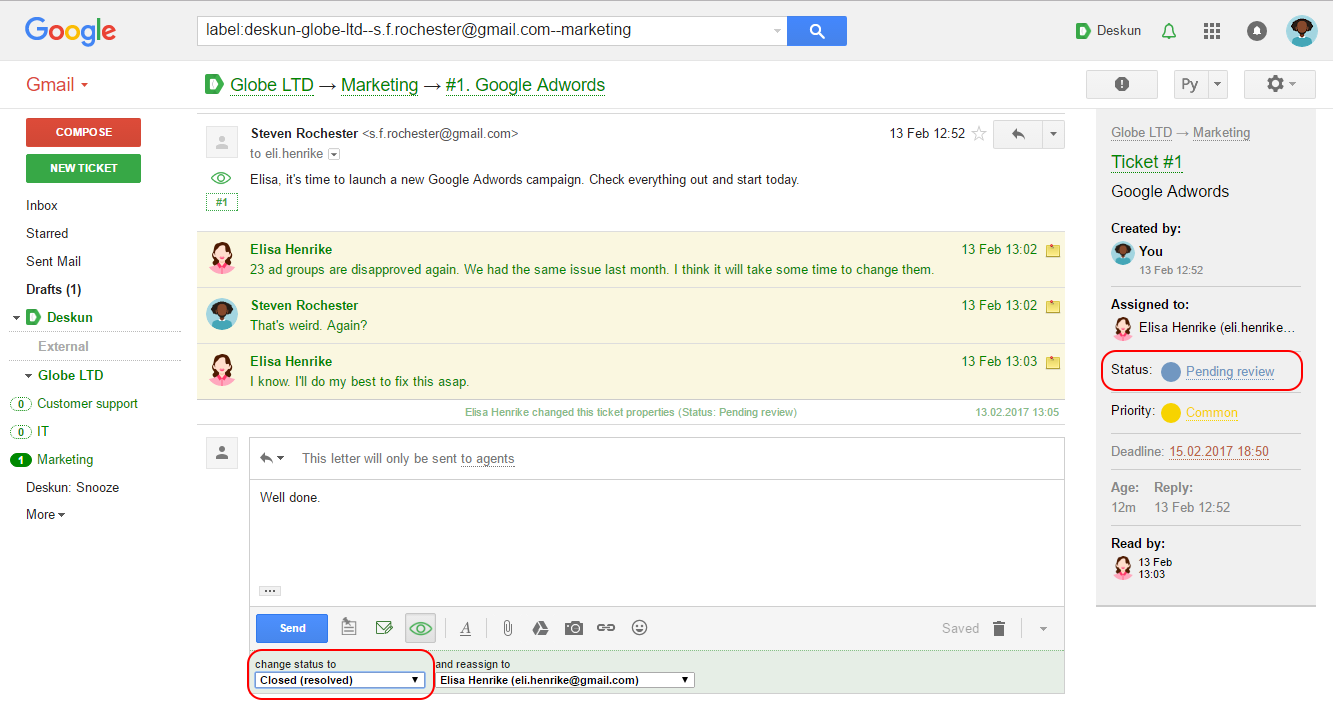Open the Globe LTD label
This screenshot has height=711, width=1333.
(70, 375)
